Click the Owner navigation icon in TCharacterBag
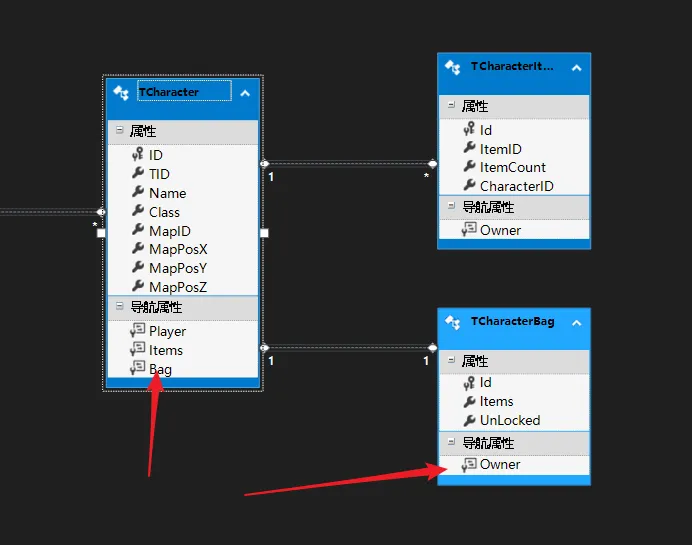 469,464
